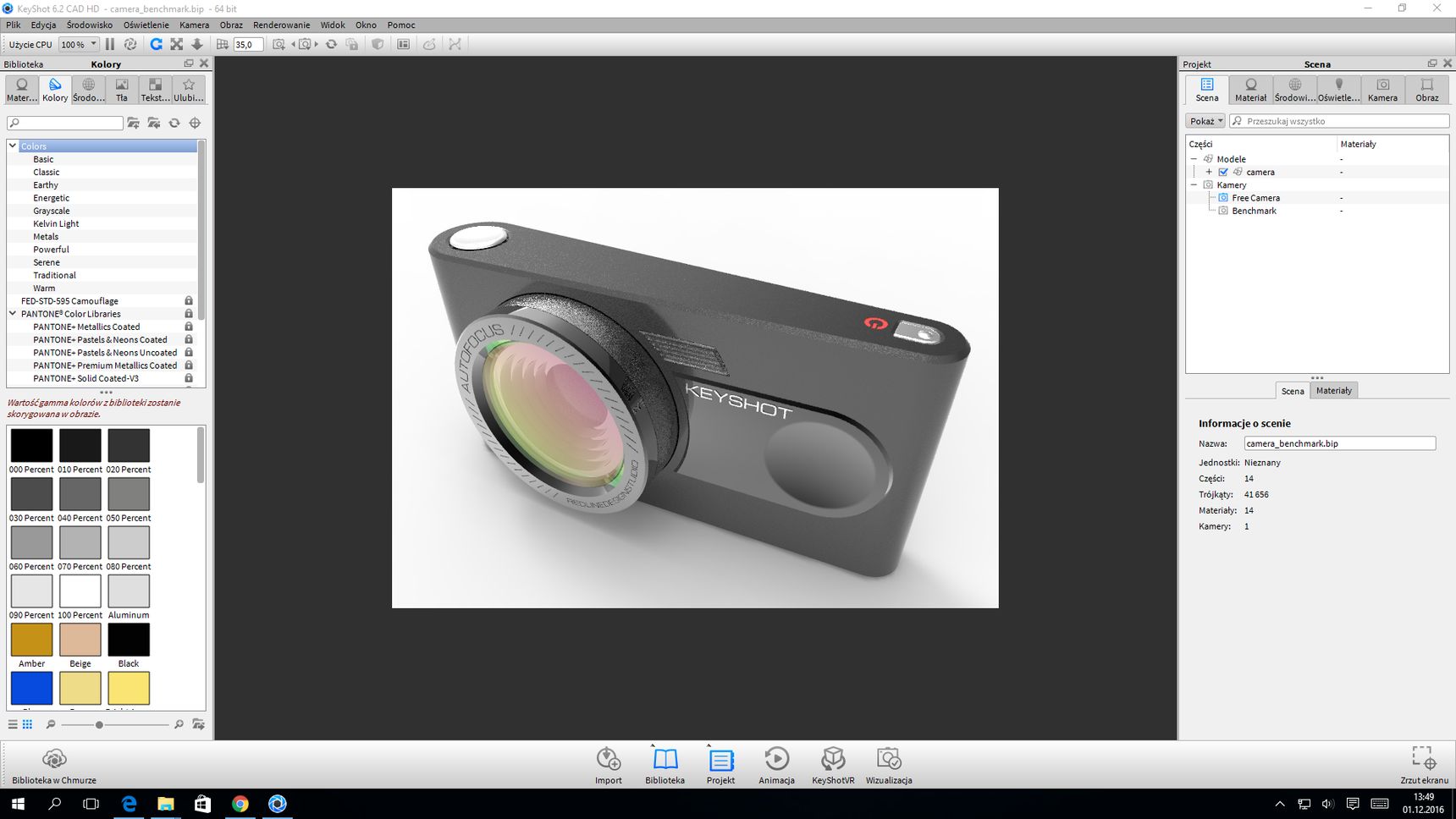The width and height of the screenshot is (1456, 819).
Task: Toggle the Projekt panel button
Action: pyautogui.click(x=720, y=766)
